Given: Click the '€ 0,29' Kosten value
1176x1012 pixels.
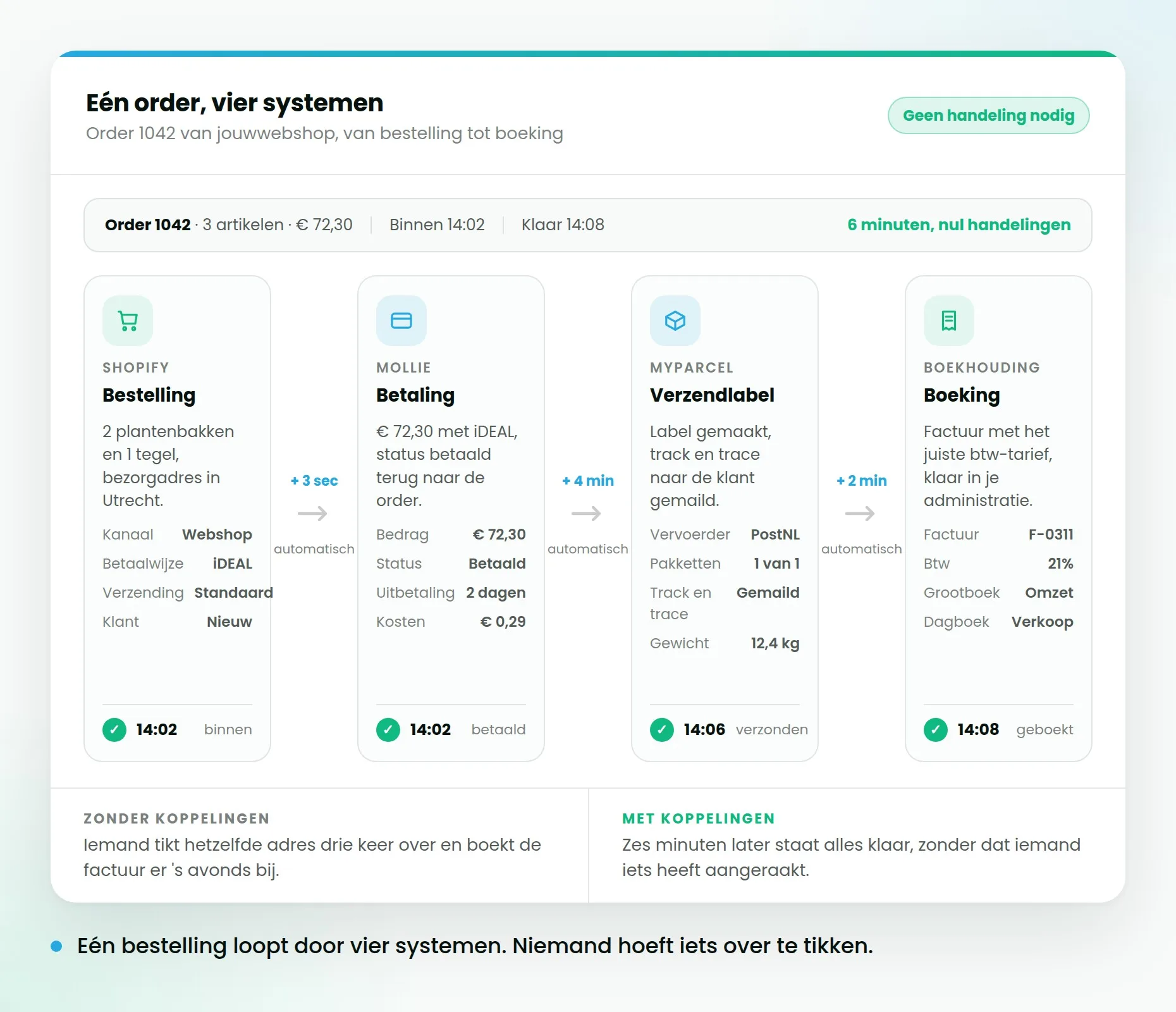Looking at the screenshot, I should pos(503,622).
